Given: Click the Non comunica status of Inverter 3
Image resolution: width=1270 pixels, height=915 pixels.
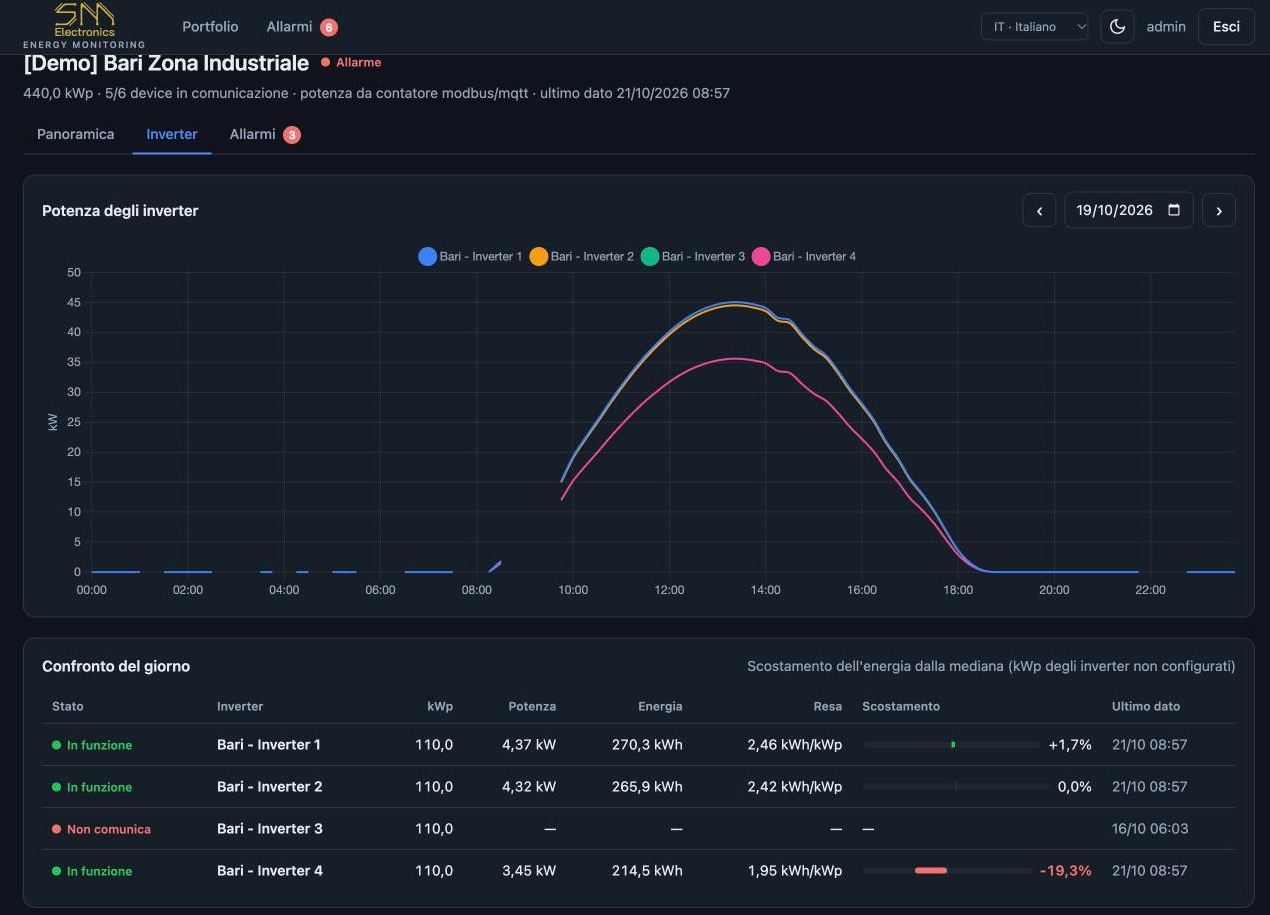Looking at the screenshot, I should pyautogui.click(x=102, y=829).
